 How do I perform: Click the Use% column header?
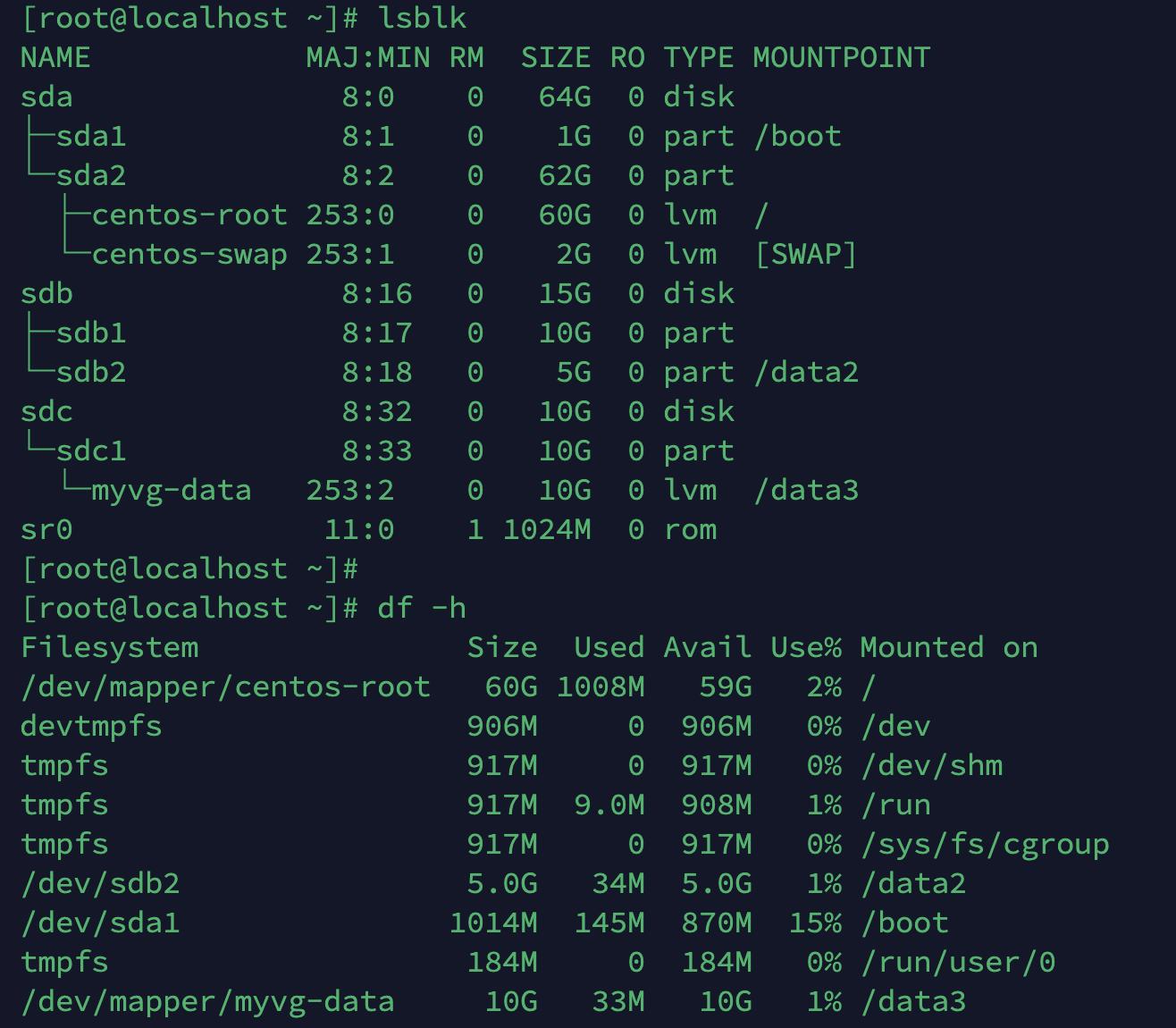805,648
